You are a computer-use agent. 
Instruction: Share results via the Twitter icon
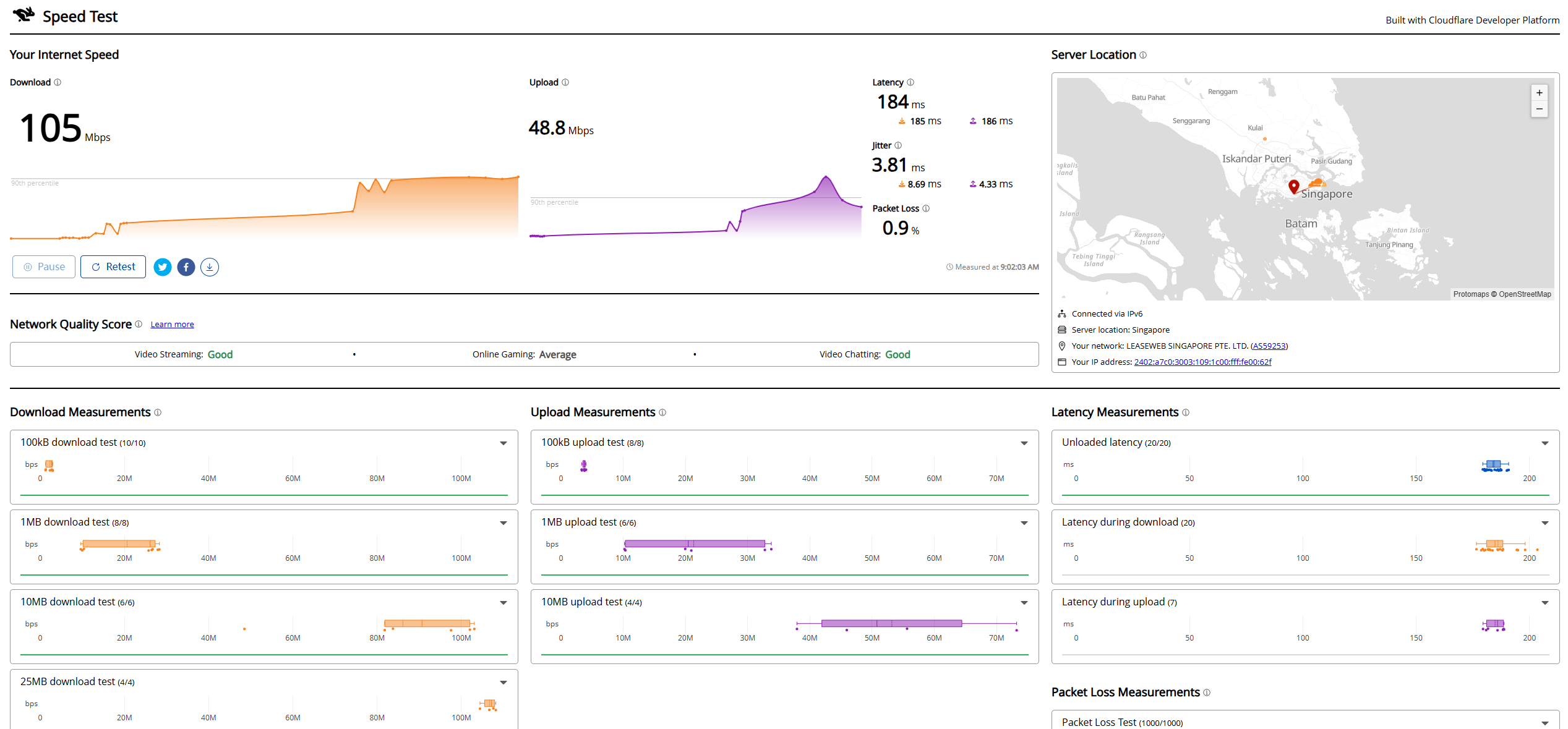pyautogui.click(x=163, y=267)
